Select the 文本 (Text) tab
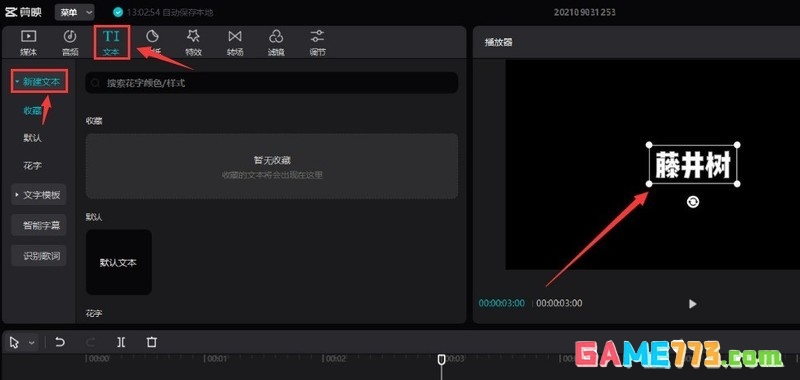Screen dimensions: 800x380 coord(112,42)
